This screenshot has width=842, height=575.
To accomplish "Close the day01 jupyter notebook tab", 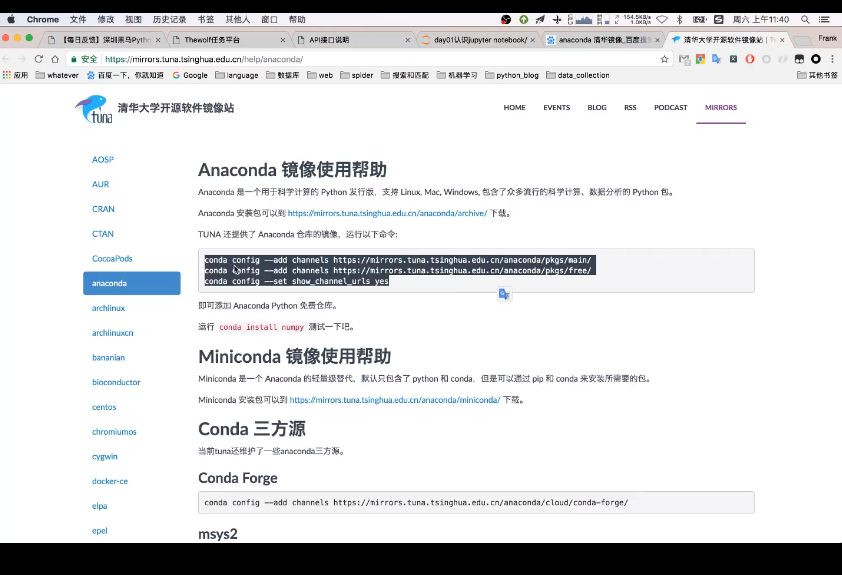I will (533, 40).
